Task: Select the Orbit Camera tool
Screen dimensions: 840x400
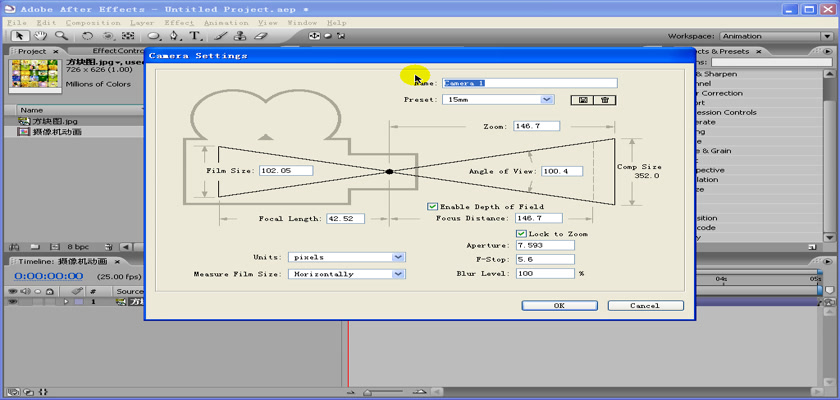Action: 108,36
